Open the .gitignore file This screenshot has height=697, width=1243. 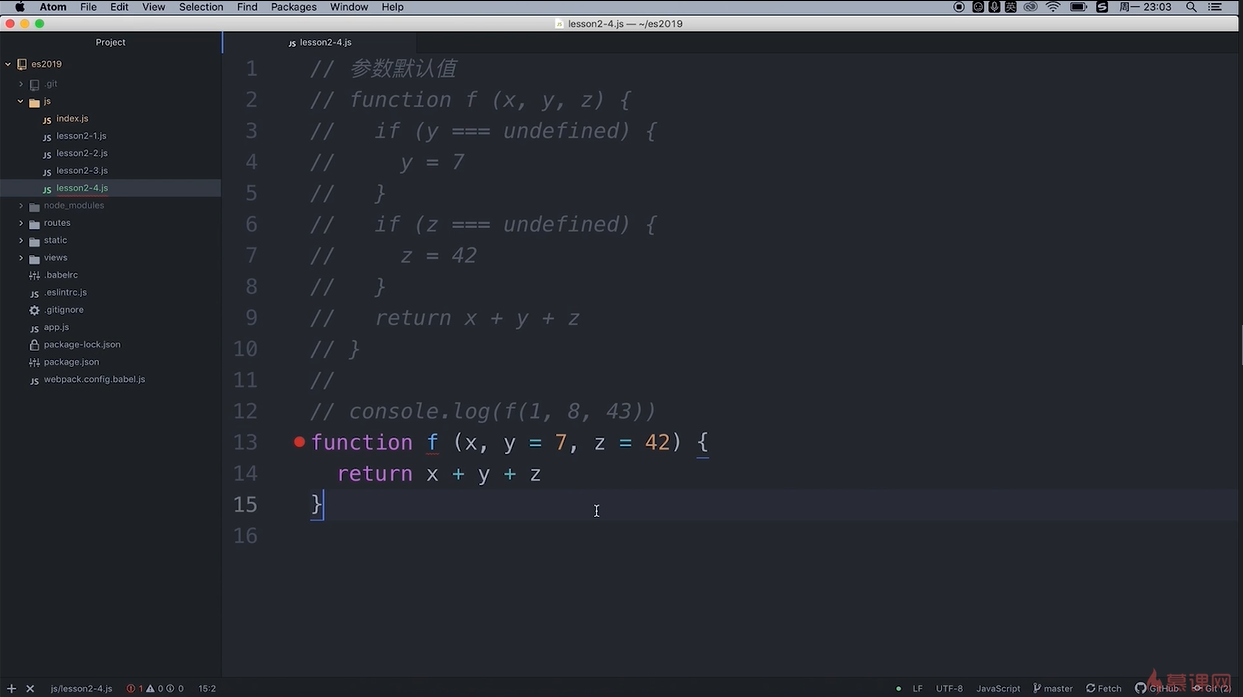click(64, 310)
